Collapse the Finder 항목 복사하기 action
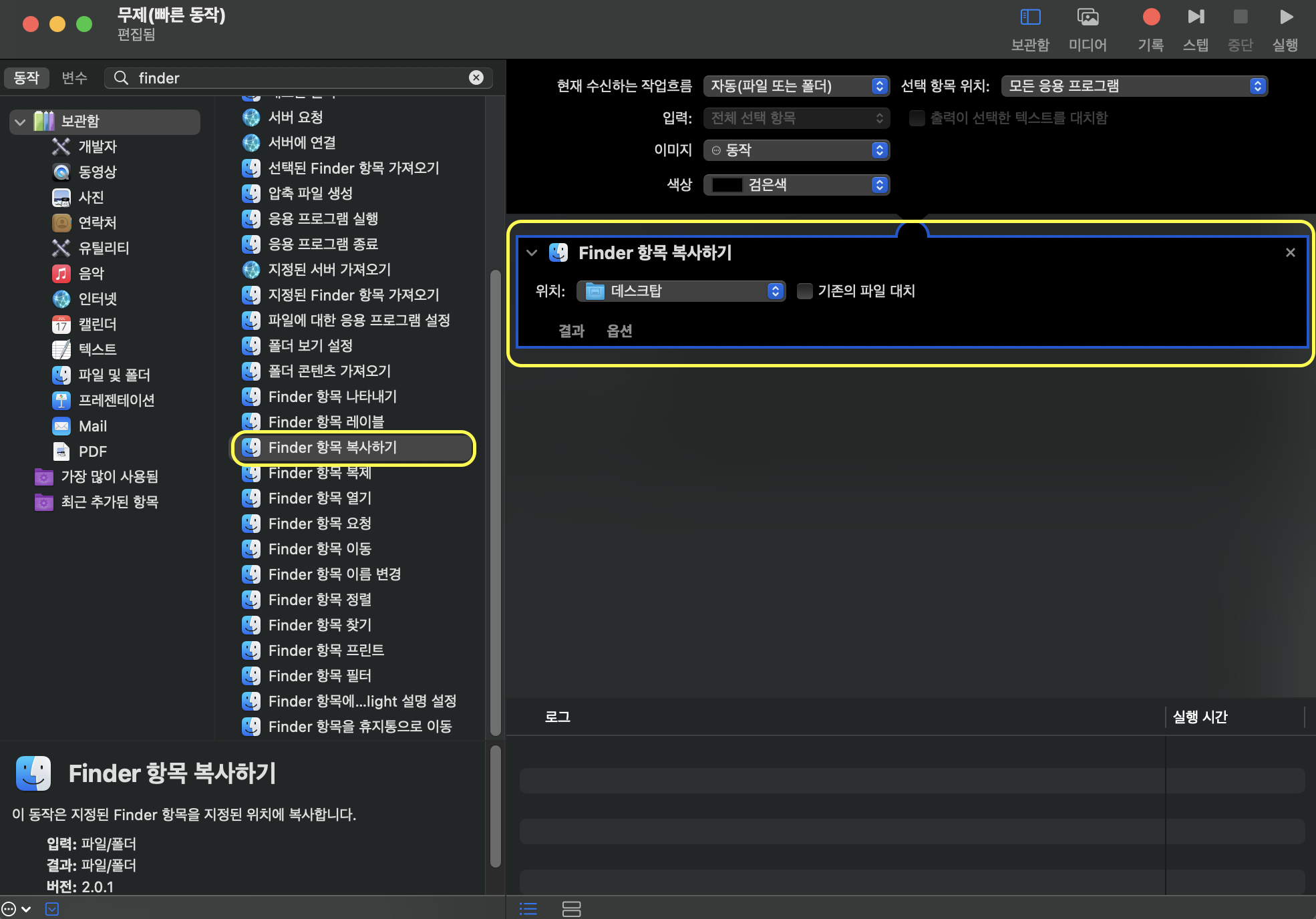 [x=532, y=253]
